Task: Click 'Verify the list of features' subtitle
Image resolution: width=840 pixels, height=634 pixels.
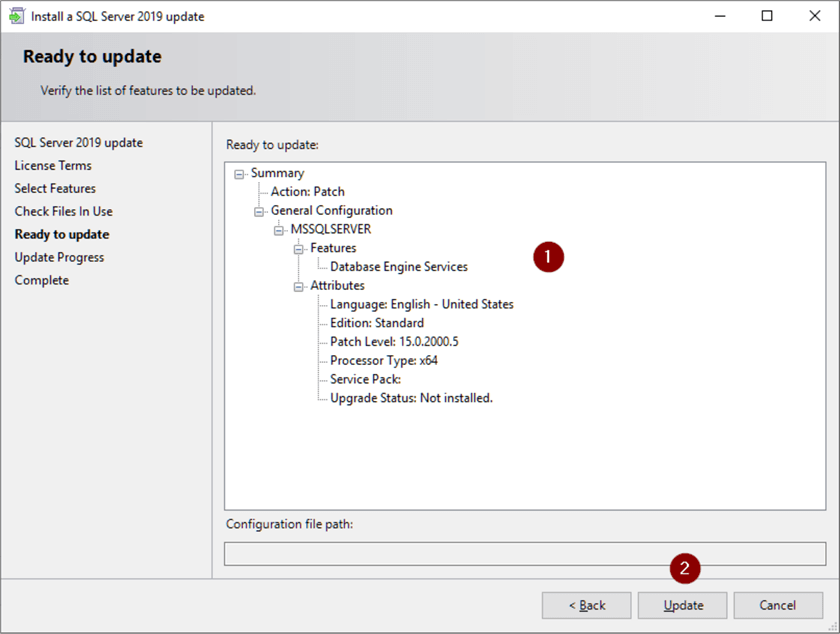Action: tap(148, 91)
